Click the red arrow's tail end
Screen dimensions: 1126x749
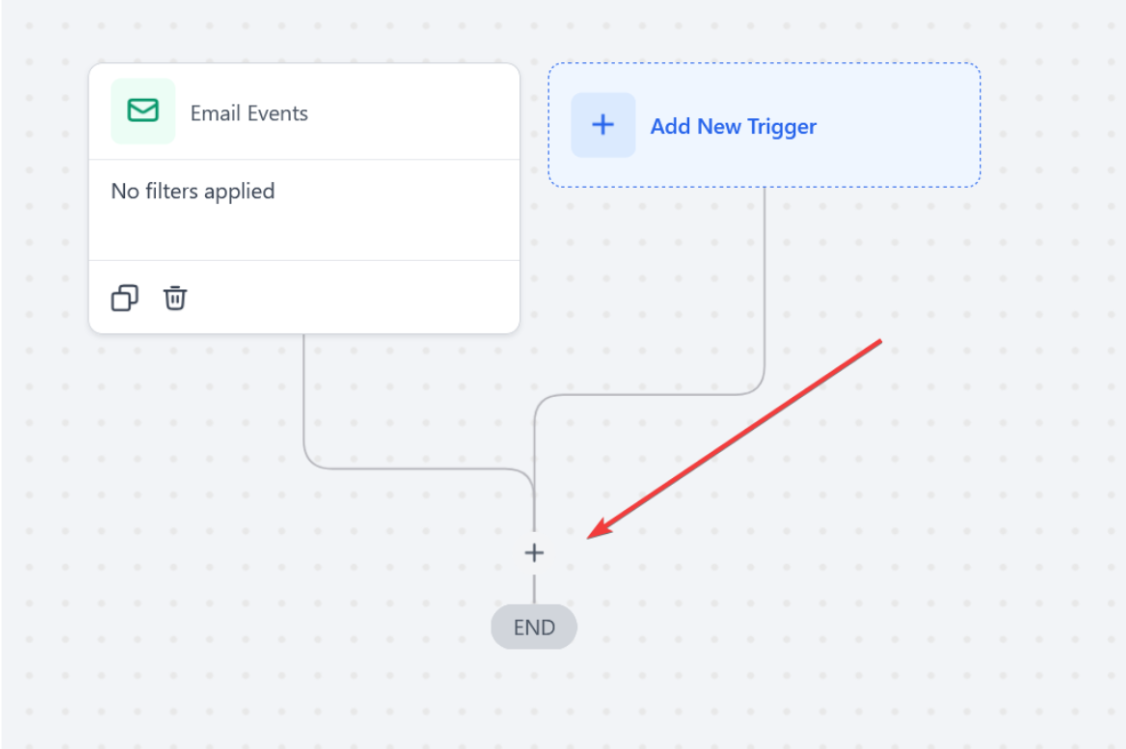click(x=879, y=342)
